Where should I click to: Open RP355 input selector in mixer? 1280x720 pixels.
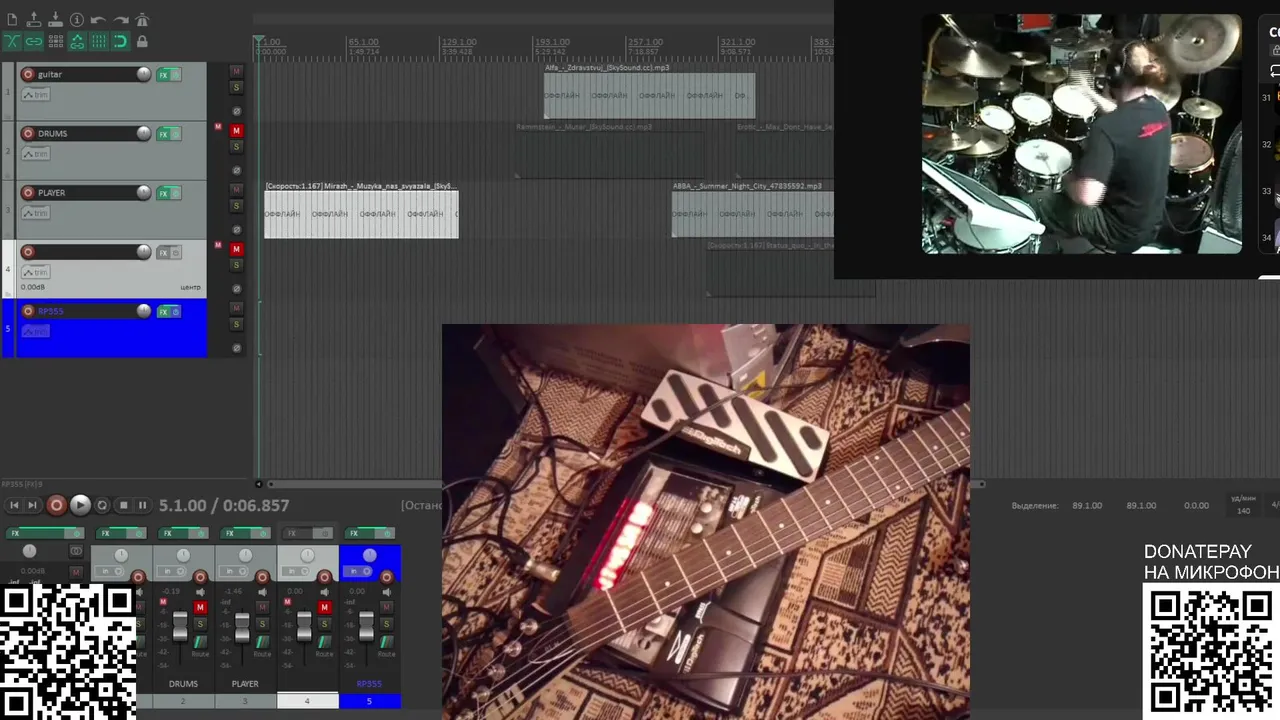[x=357, y=571]
